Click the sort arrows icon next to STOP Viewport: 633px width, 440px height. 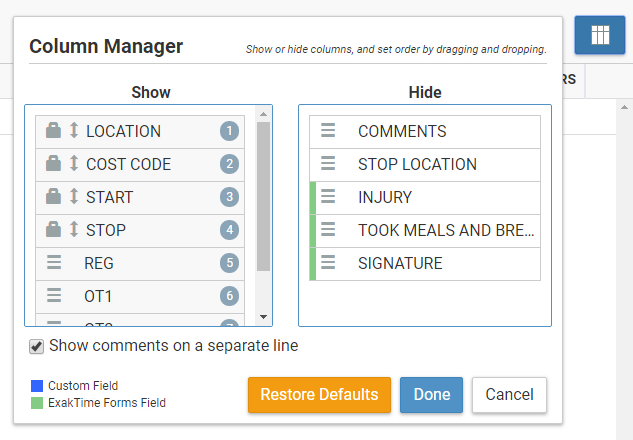[73, 230]
